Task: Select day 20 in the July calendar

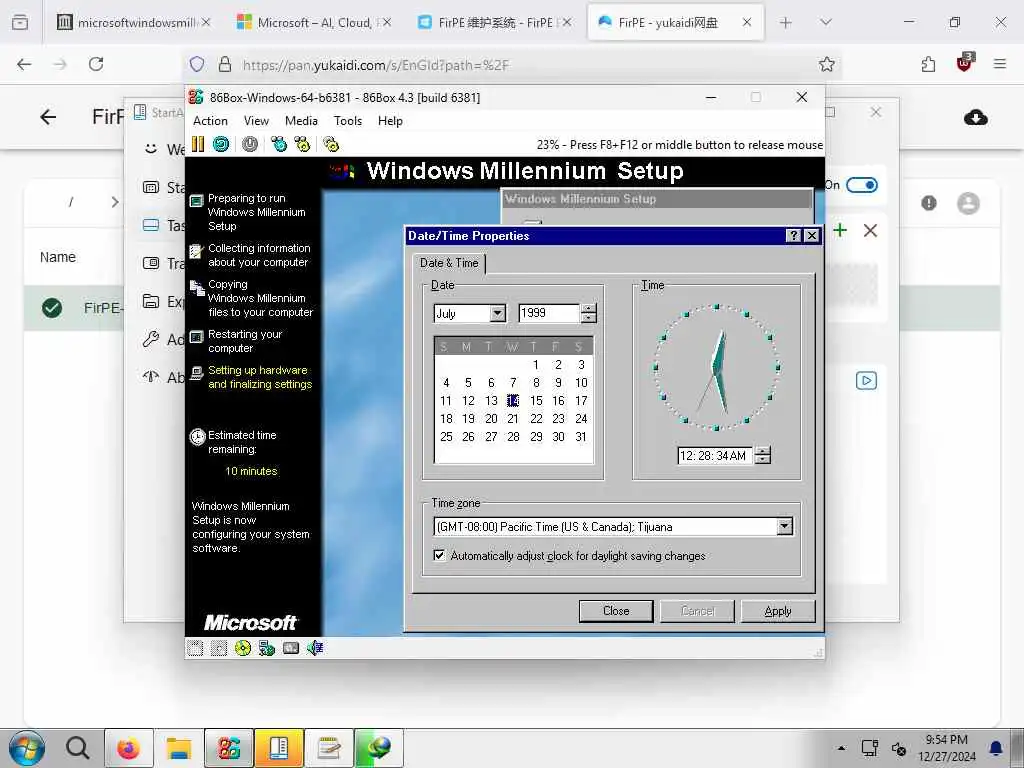Action: click(x=491, y=419)
